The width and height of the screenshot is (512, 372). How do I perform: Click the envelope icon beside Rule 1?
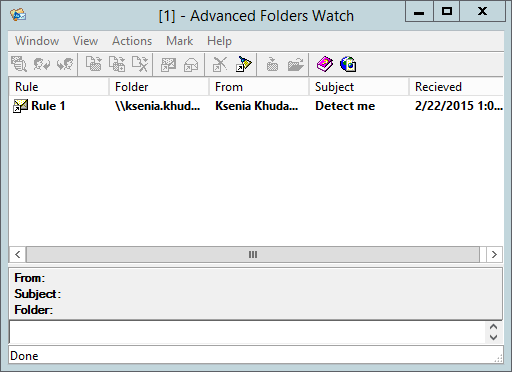click(20, 106)
